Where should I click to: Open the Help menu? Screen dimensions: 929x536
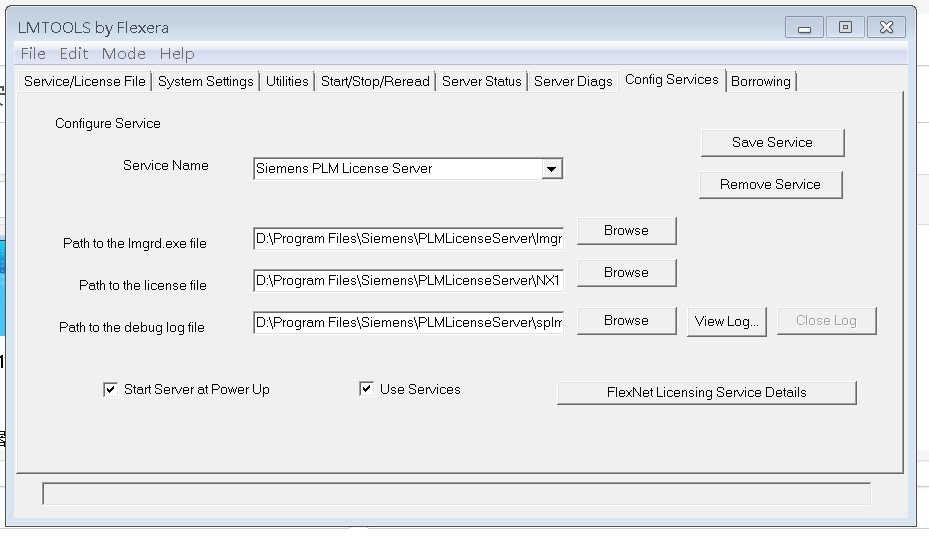click(177, 54)
